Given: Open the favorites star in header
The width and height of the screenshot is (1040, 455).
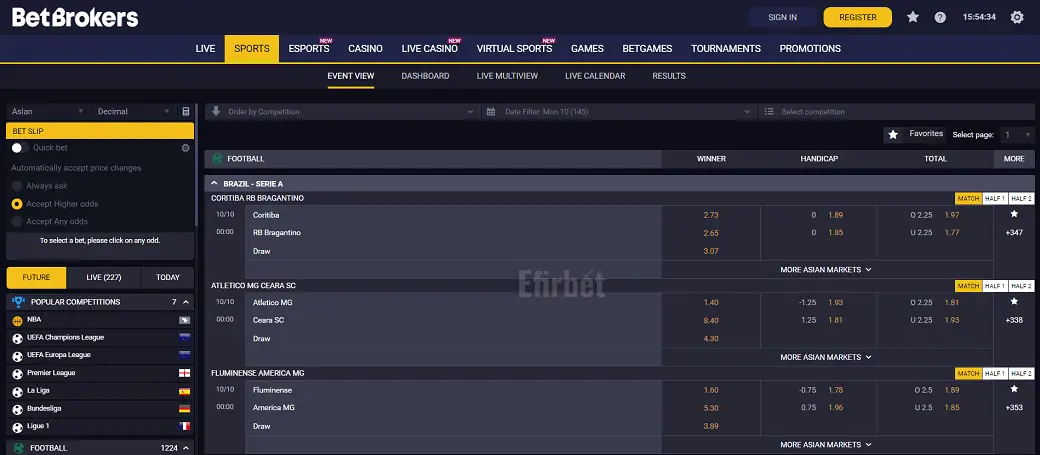Looking at the screenshot, I should click(x=913, y=17).
